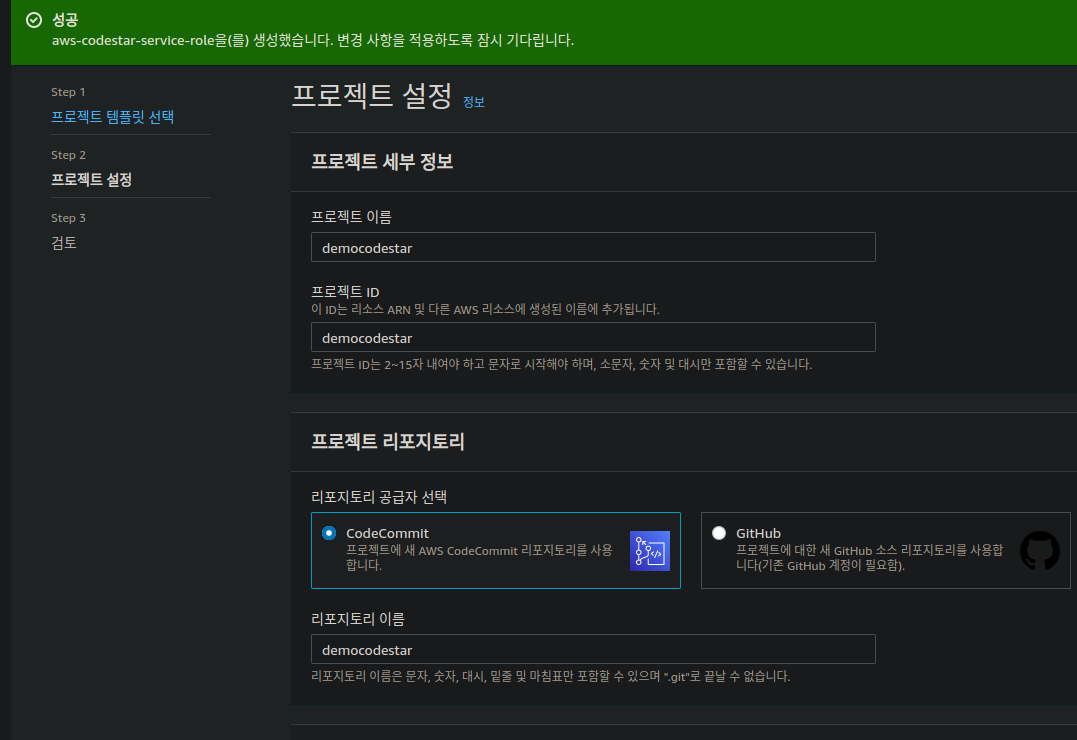Go back to 프로젝트 템플릿 선택 step
1077x740 pixels.
[113, 117]
